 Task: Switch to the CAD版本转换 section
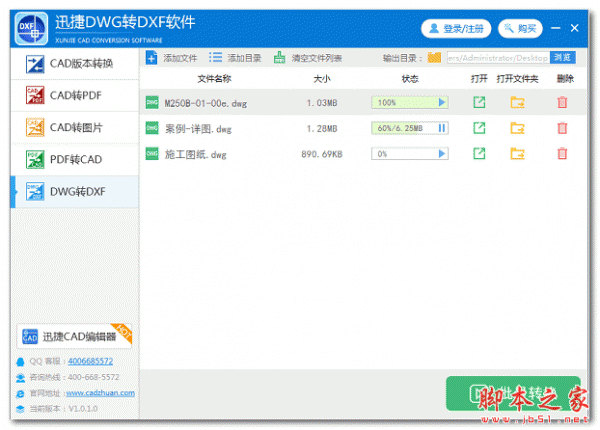click(75, 64)
